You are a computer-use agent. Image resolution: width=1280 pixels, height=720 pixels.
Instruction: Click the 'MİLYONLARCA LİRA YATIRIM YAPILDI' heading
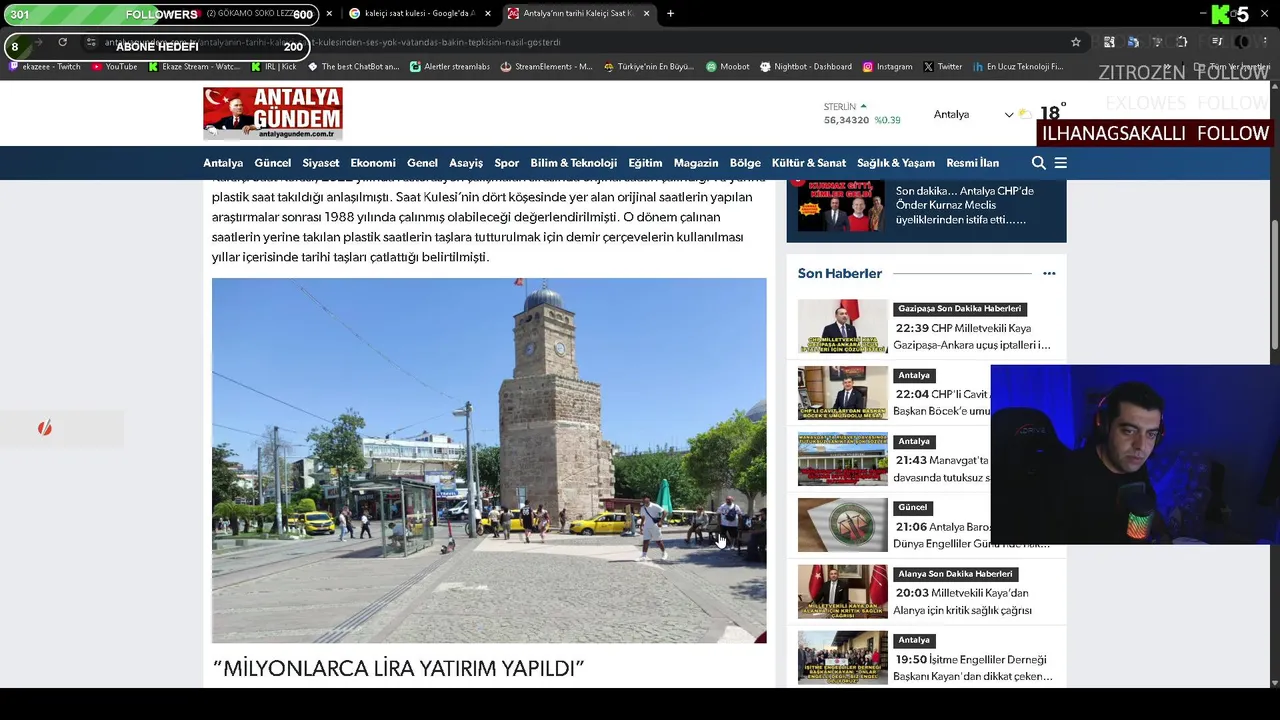point(398,669)
